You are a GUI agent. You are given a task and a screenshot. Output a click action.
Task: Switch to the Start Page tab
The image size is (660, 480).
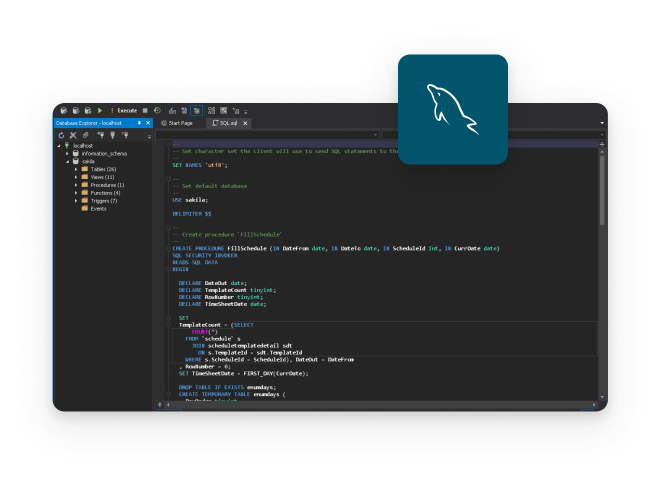pyautogui.click(x=178, y=122)
